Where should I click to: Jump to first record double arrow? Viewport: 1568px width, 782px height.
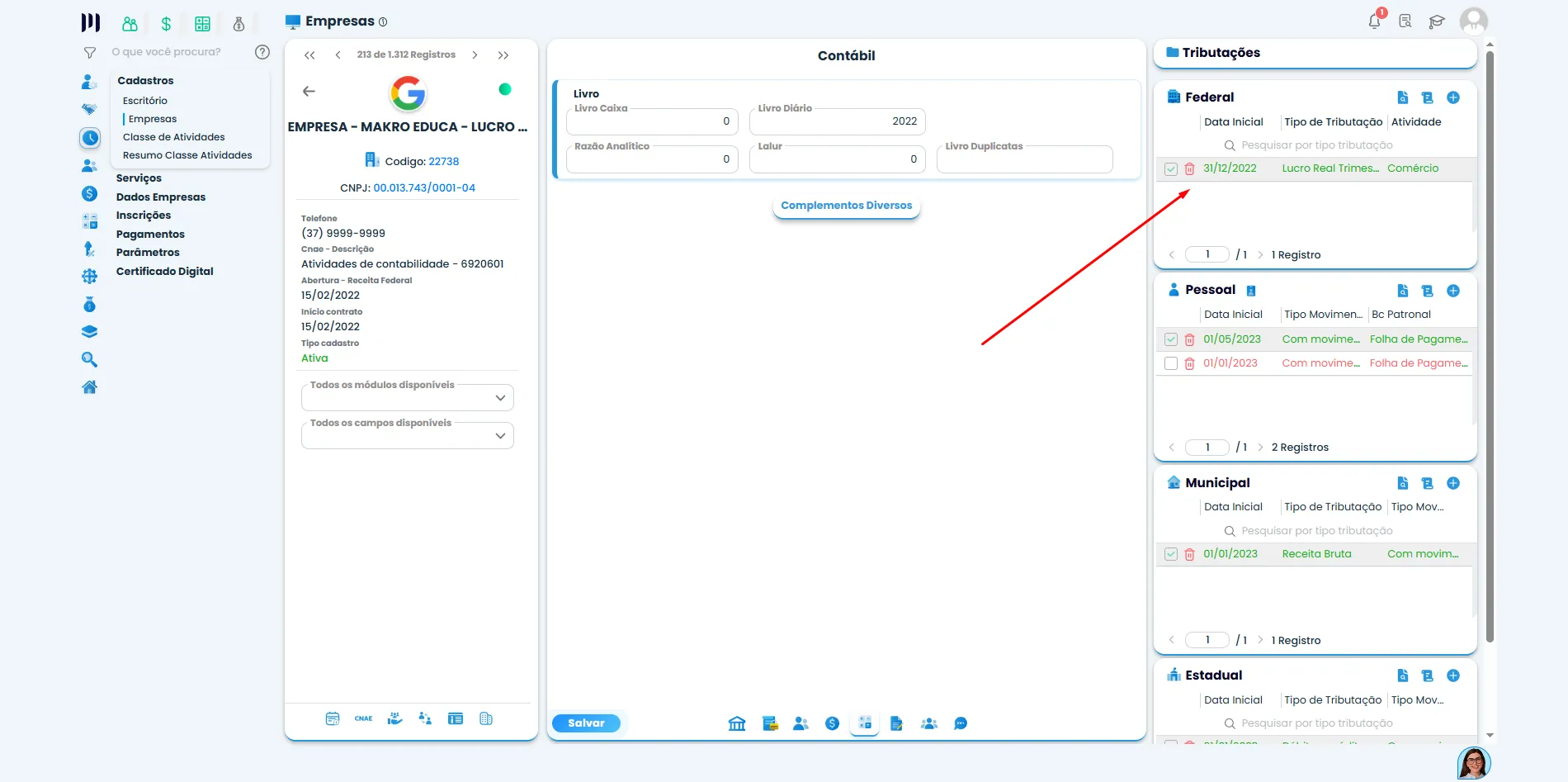coord(309,55)
